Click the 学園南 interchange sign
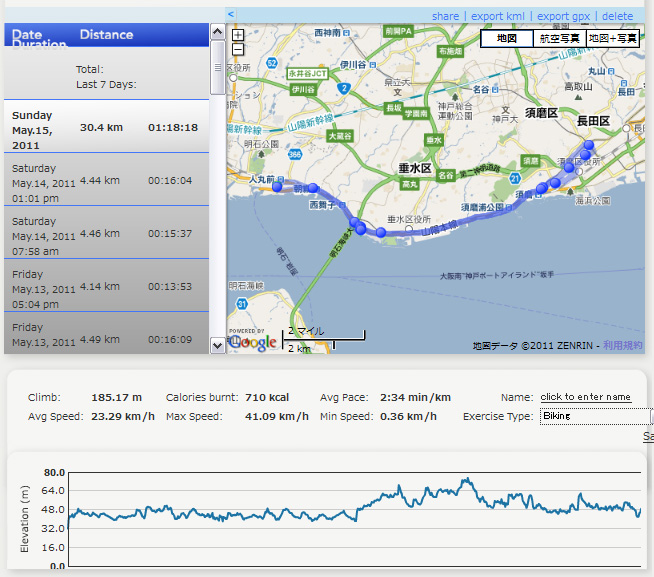The width and height of the screenshot is (654, 577). [416, 113]
